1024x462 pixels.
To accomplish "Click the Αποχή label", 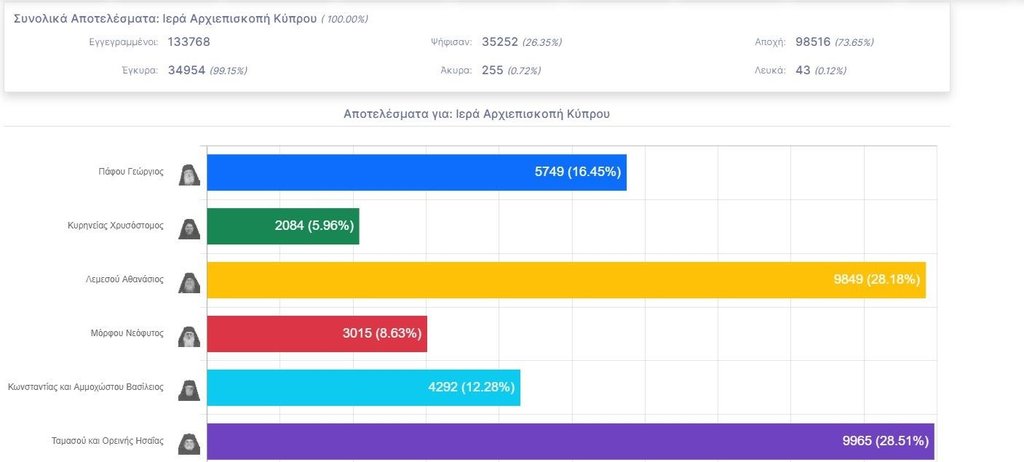I will tap(771, 42).
